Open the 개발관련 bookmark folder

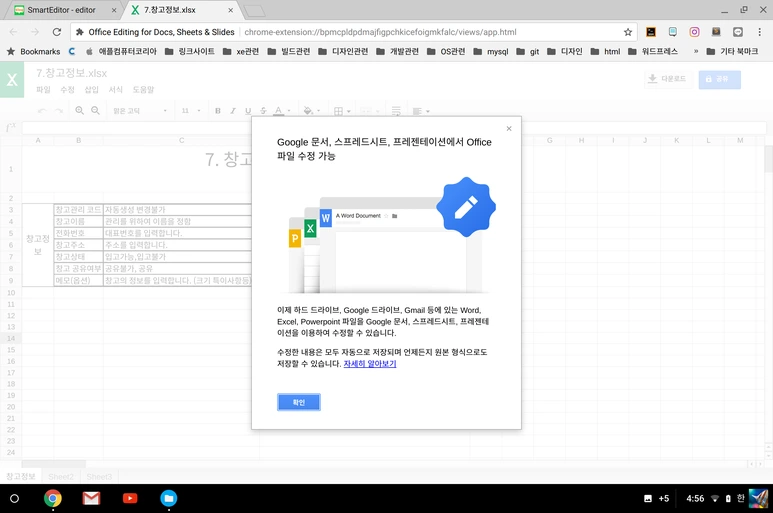click(x=397, y=51)
